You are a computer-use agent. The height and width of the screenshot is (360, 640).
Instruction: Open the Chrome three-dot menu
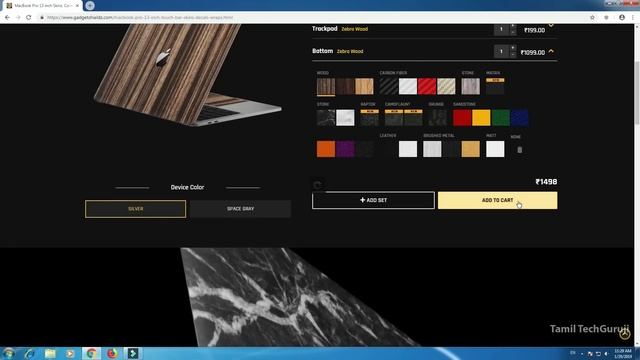[633, 18]
